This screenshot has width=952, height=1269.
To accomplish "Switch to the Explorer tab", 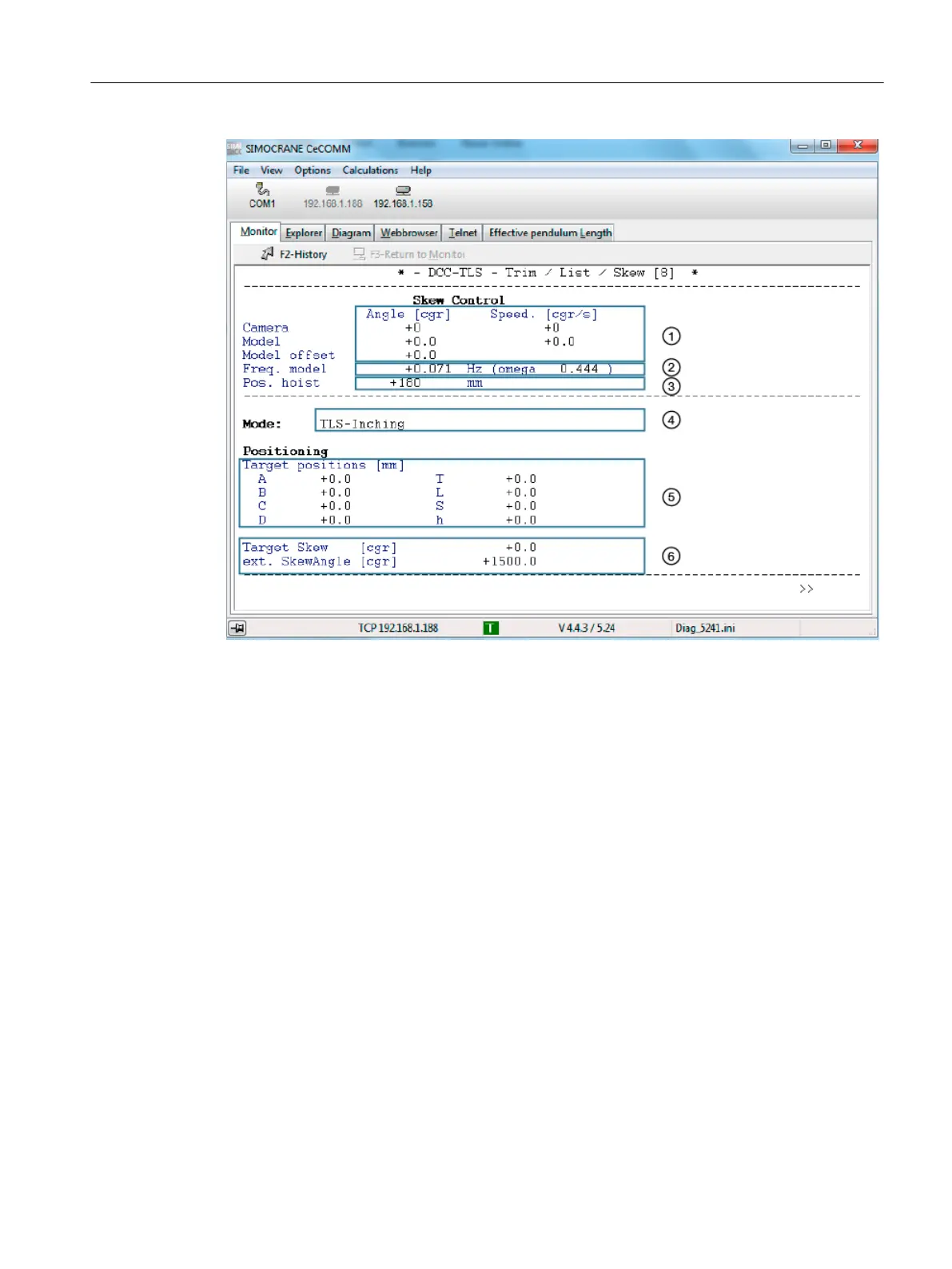I will (x=304, y=233).
